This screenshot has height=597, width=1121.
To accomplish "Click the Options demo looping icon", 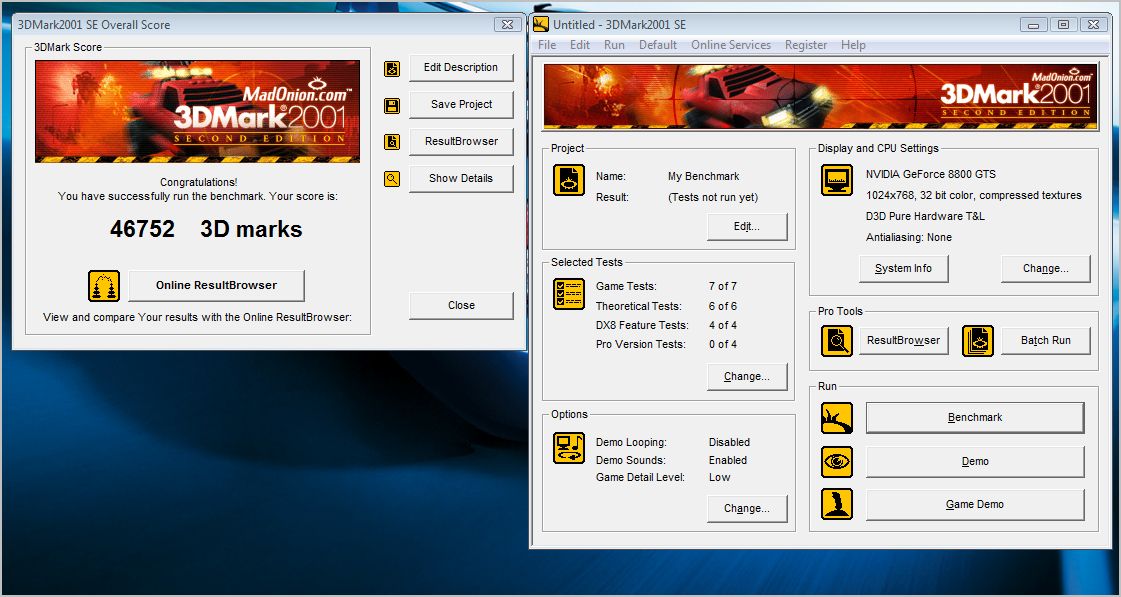I will point(569,448).
